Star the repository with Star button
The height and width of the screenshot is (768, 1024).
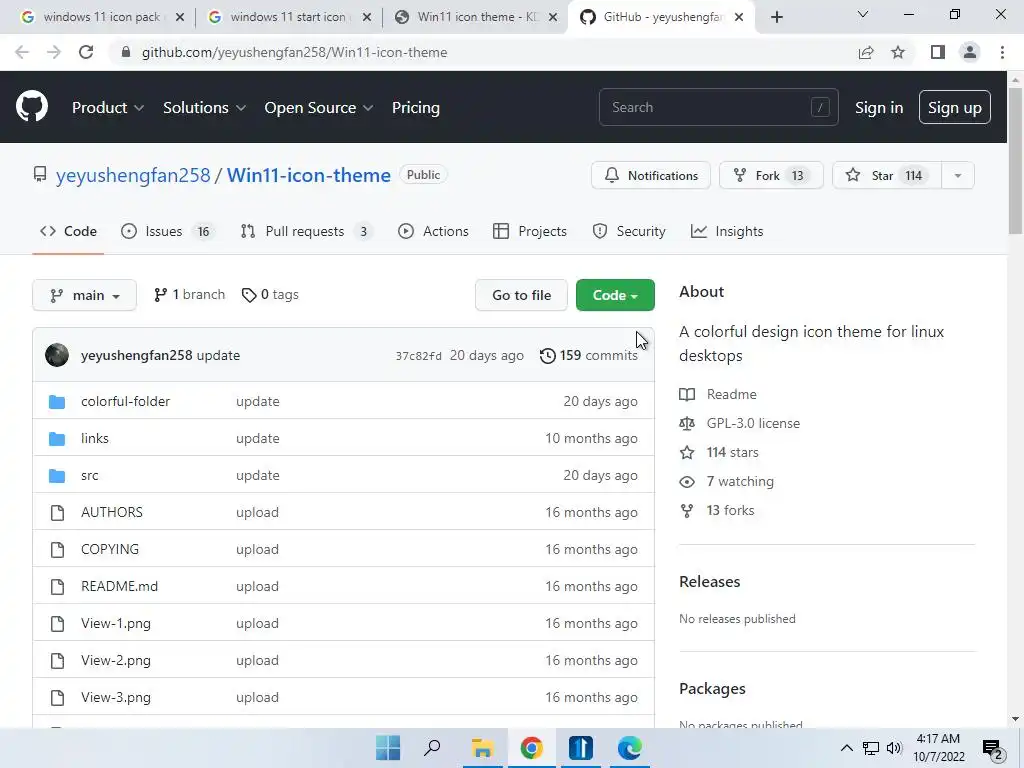pyautogui.click(x=887, y=176)
